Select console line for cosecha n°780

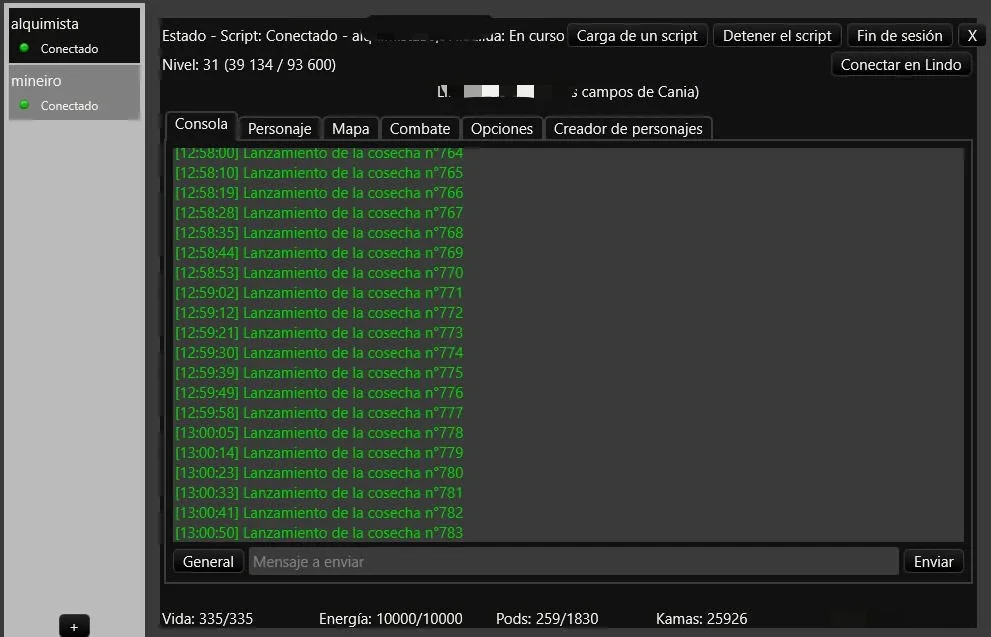pyautogui.click(x=319, y=473)
